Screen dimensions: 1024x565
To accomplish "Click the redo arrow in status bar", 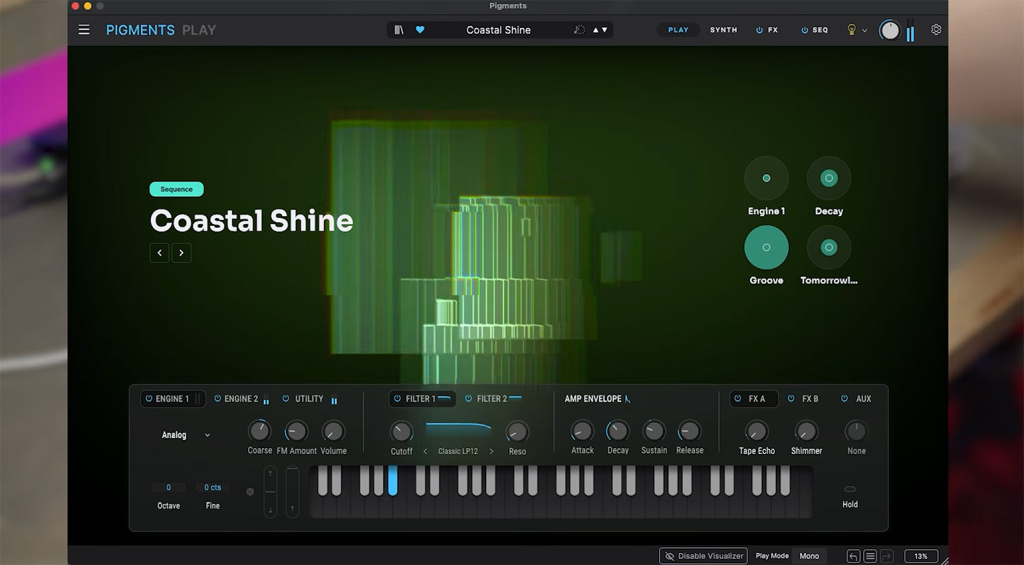I will pos(886,556).
